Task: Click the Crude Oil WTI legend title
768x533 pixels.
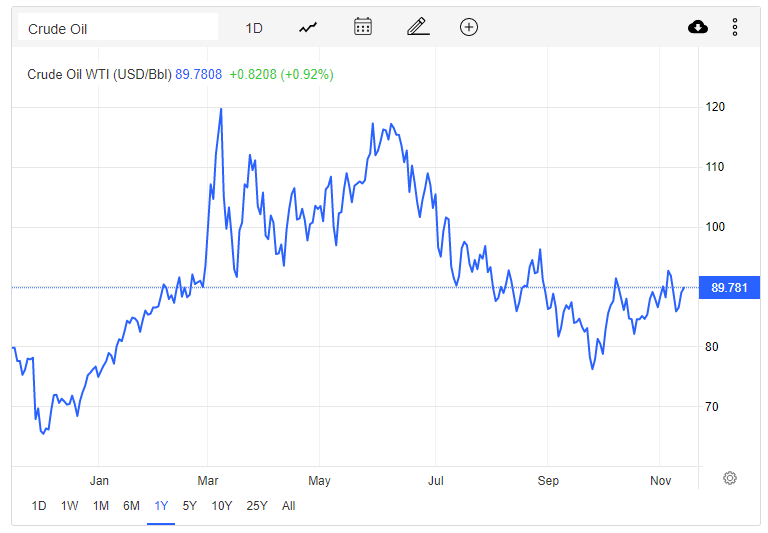Action: coord(99,74)
